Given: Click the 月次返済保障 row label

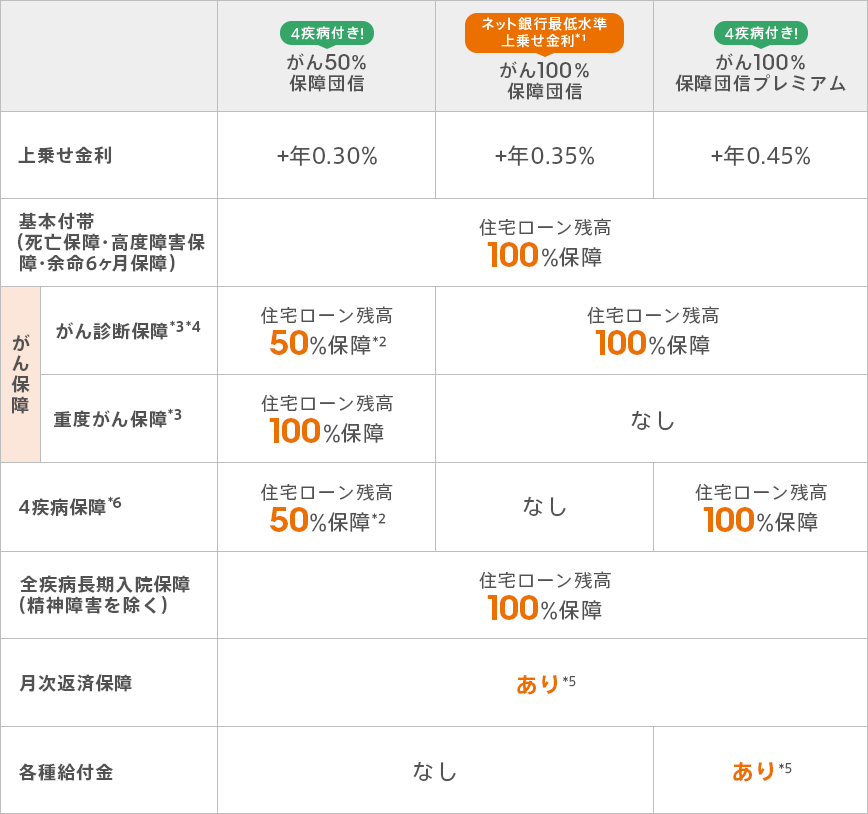Looking at the screenshot, I should pyautogui.click(x=75, y=683).
